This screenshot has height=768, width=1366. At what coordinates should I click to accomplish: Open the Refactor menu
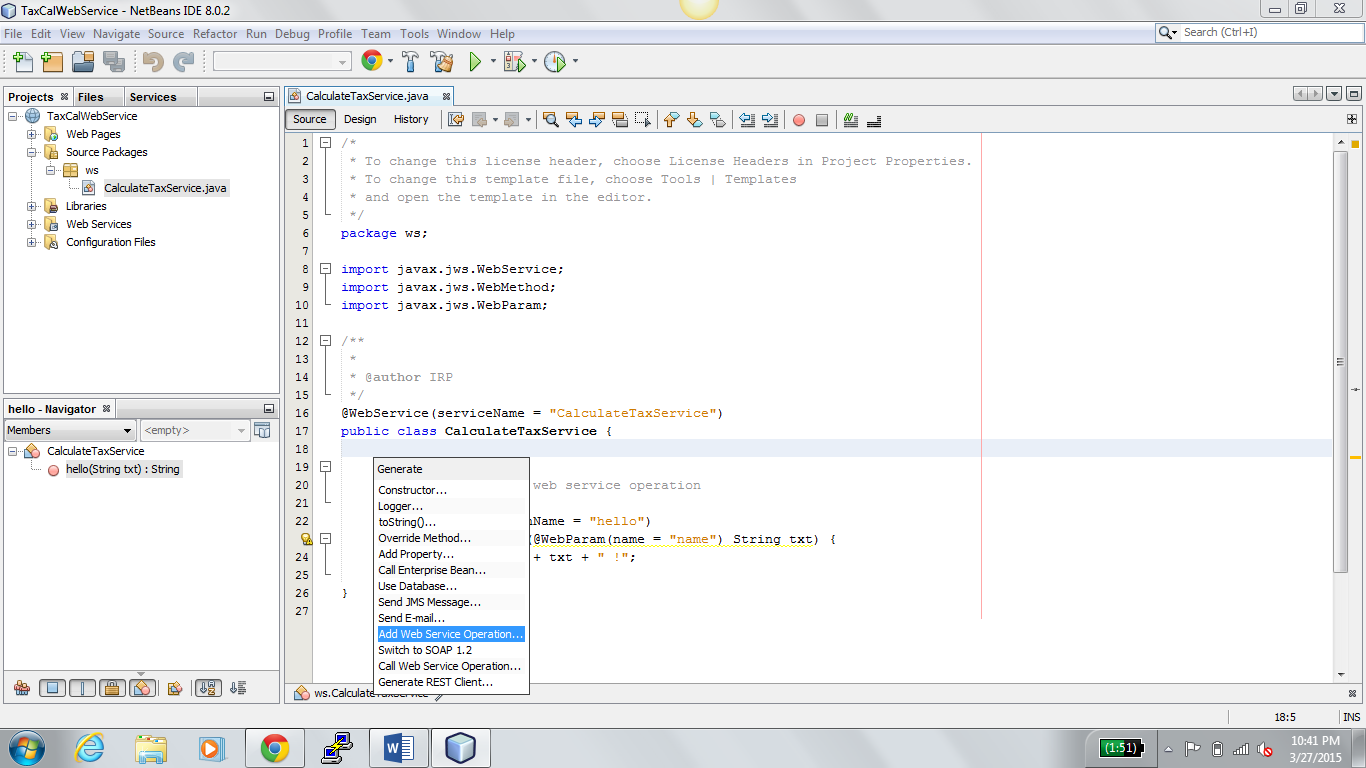tap(215, 33)
